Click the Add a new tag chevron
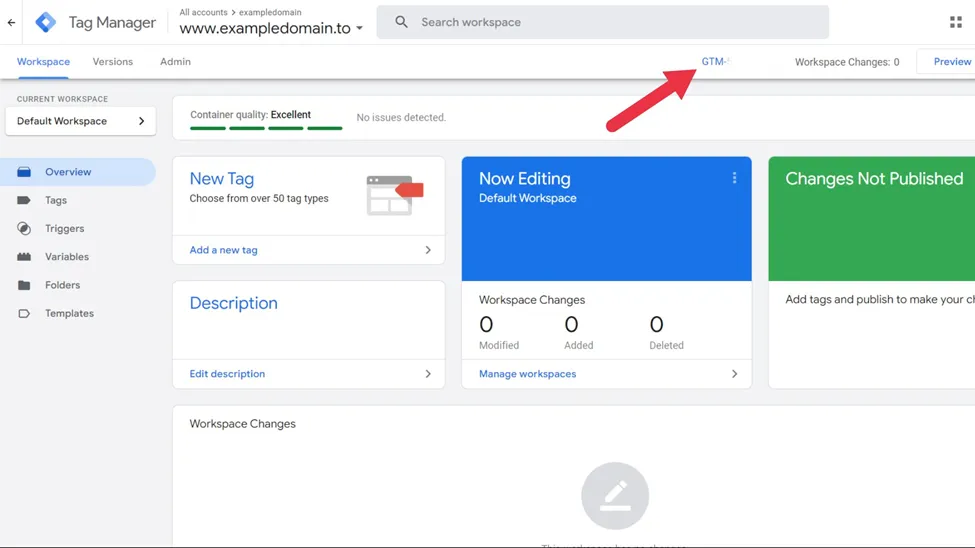Image resolution: width=975 pixels, height=548 pixels. click(x=428, y=250)
